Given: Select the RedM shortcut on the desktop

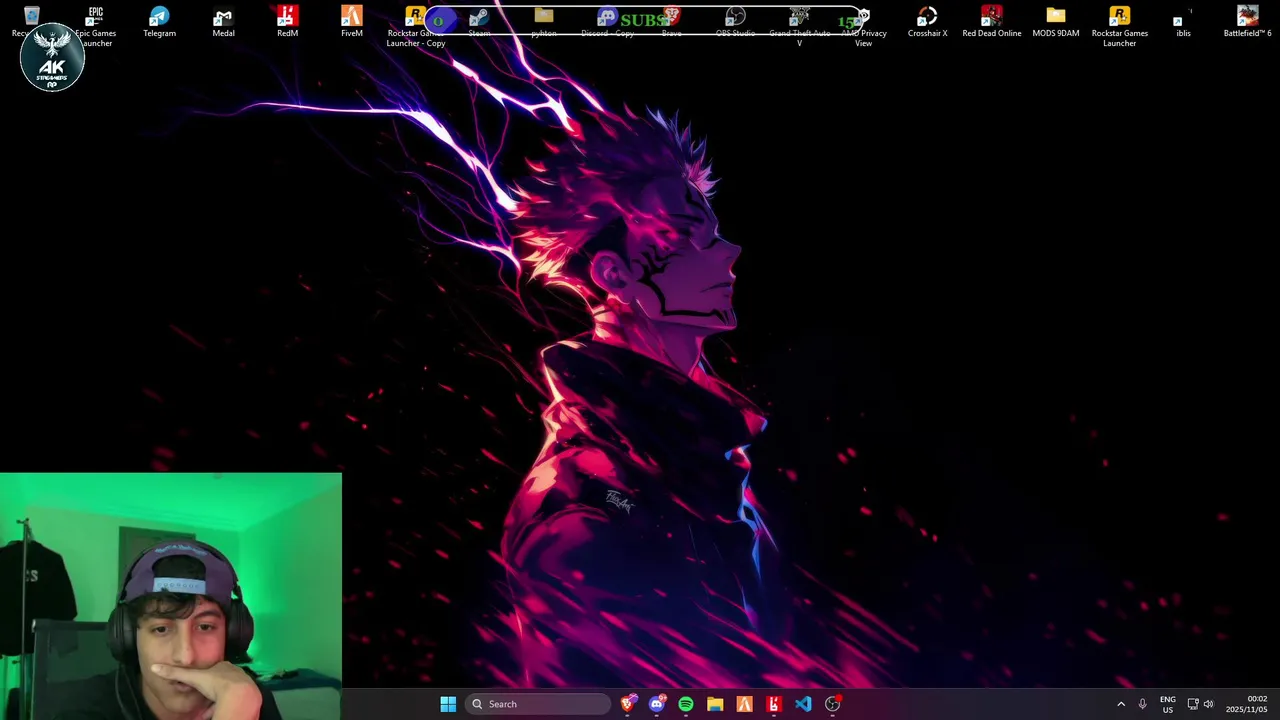Looking at the screenshot, I should [287, 22].
